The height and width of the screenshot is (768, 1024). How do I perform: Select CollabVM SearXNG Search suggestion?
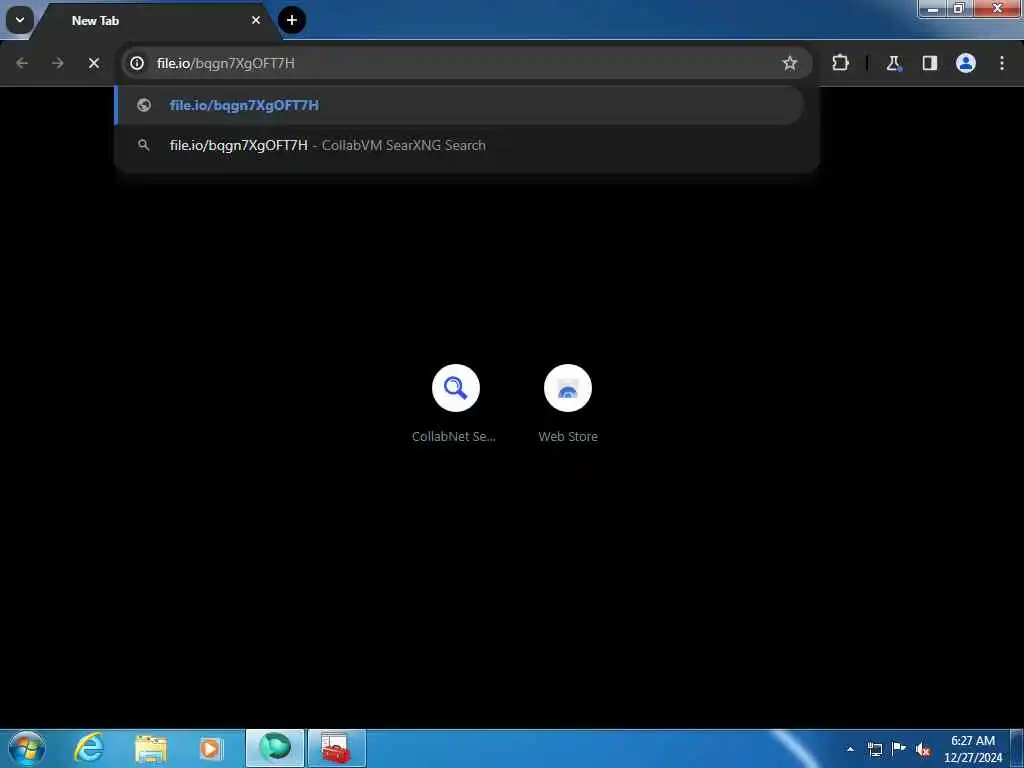459,145
